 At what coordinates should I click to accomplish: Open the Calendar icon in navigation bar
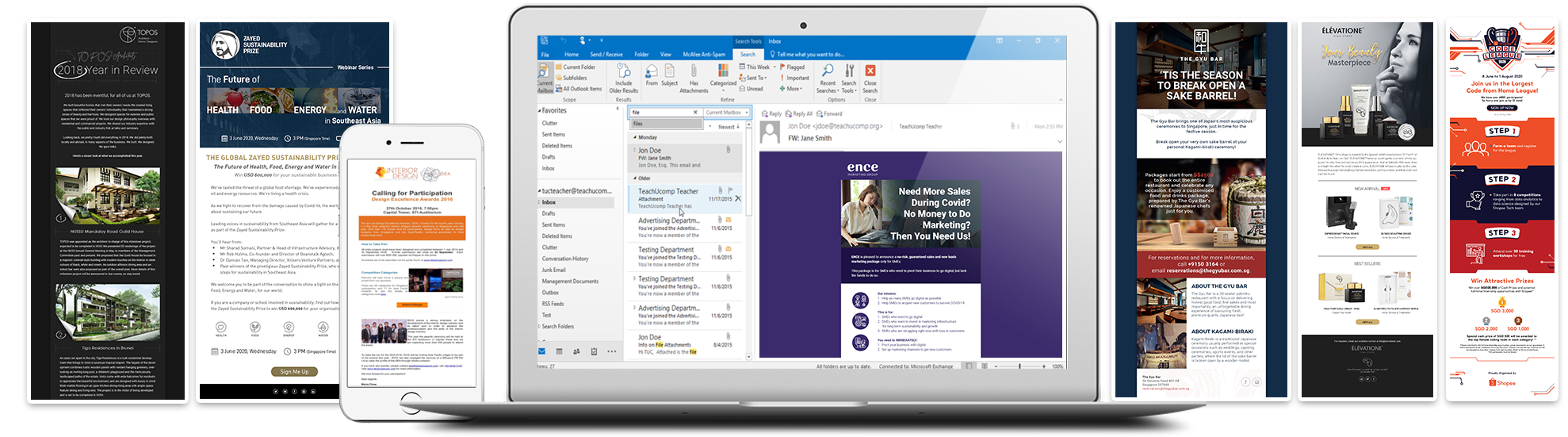pos(559,351)
